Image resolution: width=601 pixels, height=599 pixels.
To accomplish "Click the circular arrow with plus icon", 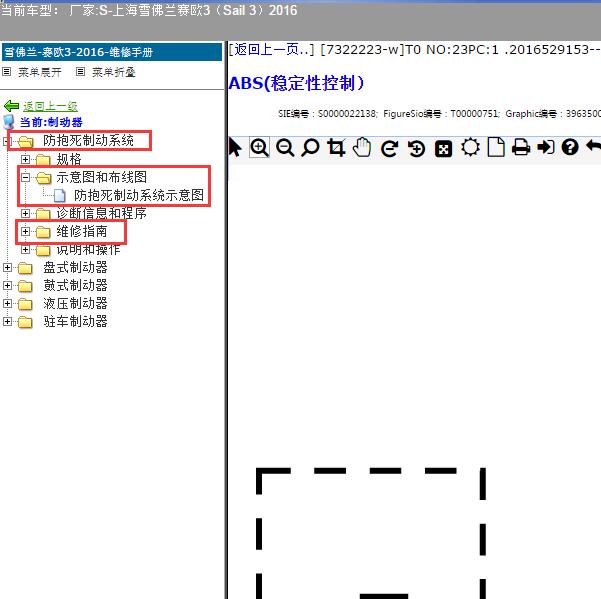I will tap(416, 148).
